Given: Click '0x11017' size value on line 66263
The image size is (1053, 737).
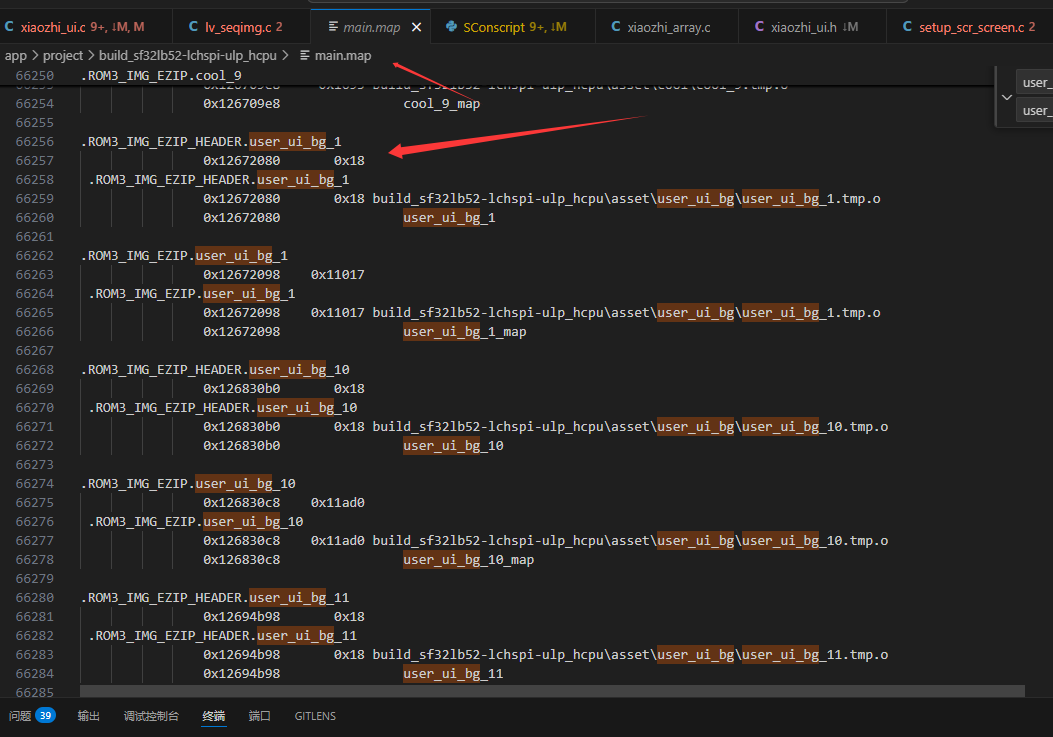Looking at the screenshot, I should tap(338, 275).
